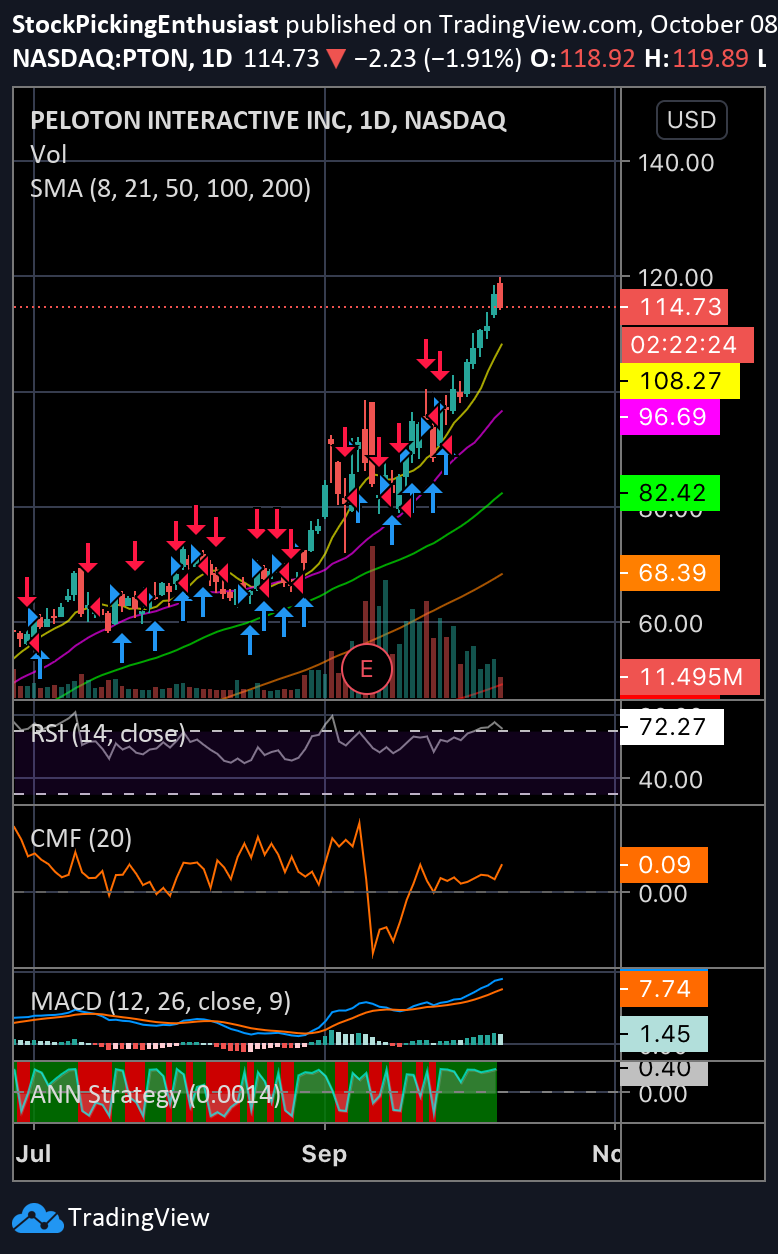Click the O:118.92 open price value
778x1254 pixels.
583,59
